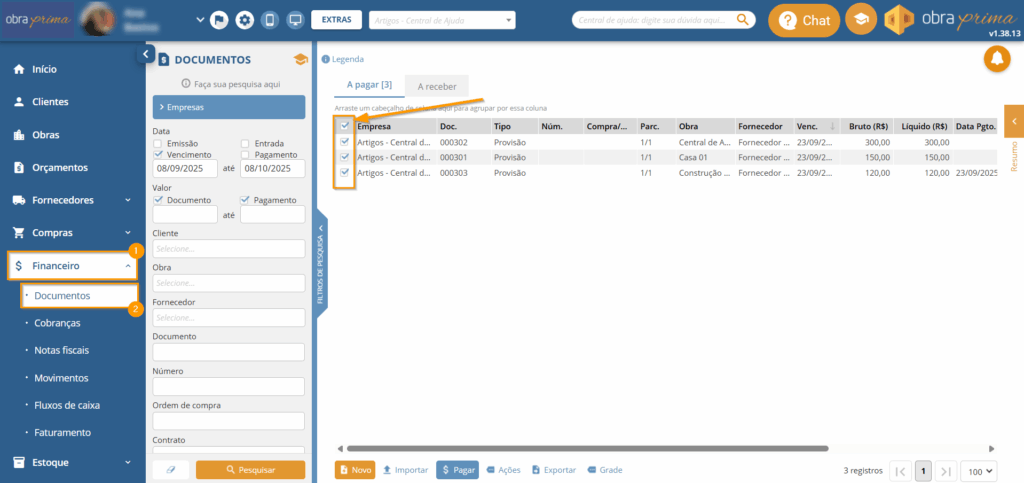This screenshot has height=483, width=1024.
Task: Open Cobranças in the Financeiro menu
Action: 57,324
